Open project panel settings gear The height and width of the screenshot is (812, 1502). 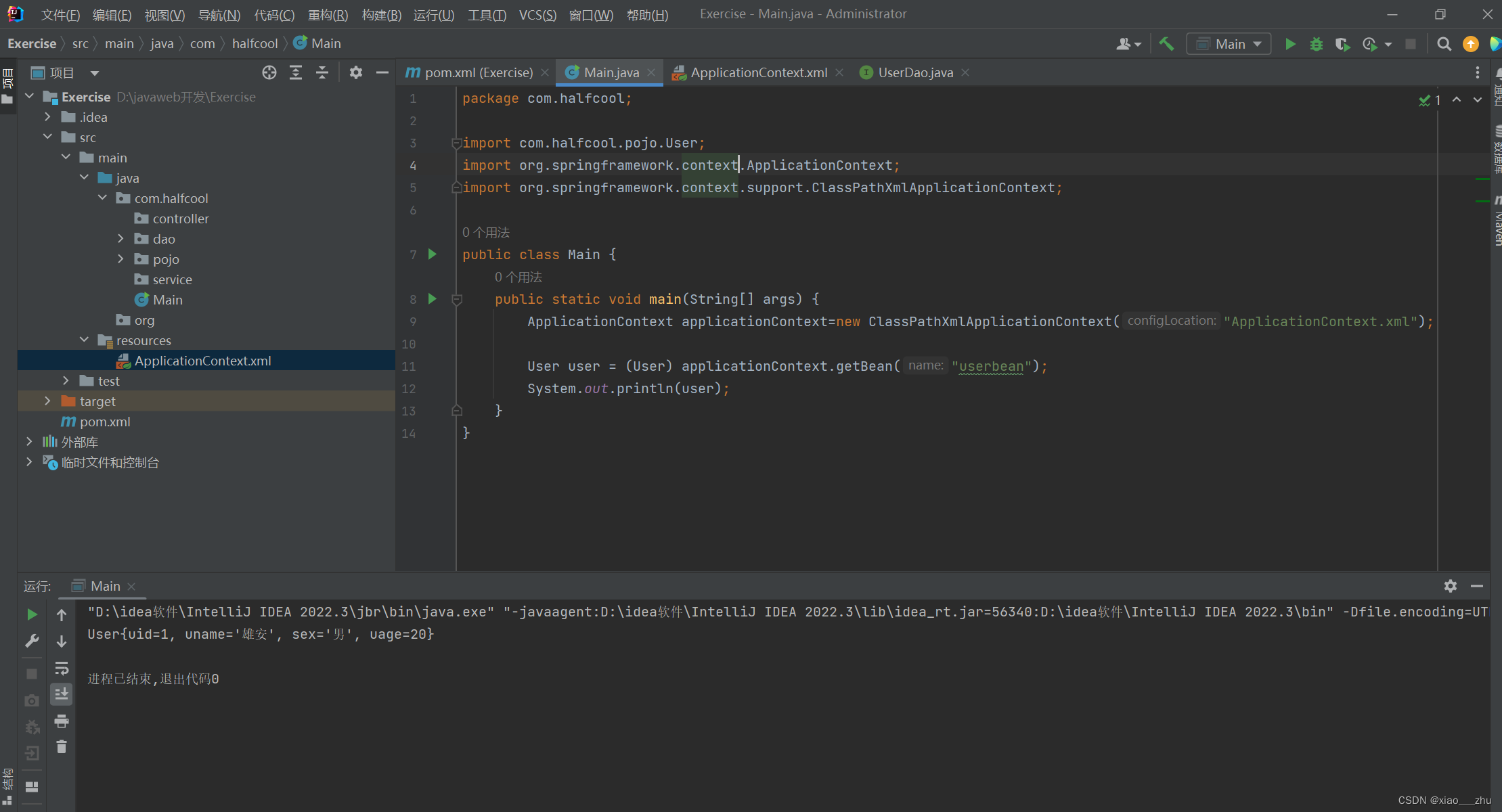click(356, 72)
